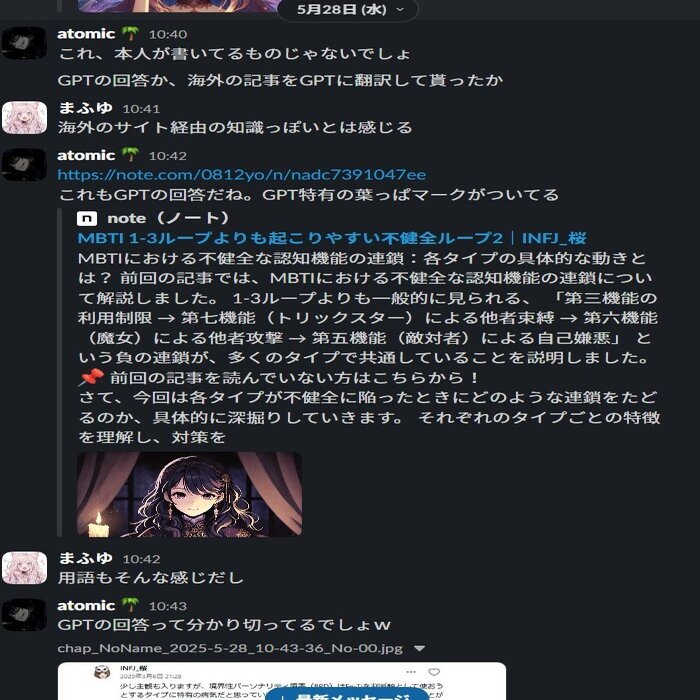
Task: Click the note service logo in link preview
Action: click(x=87, y=218)
